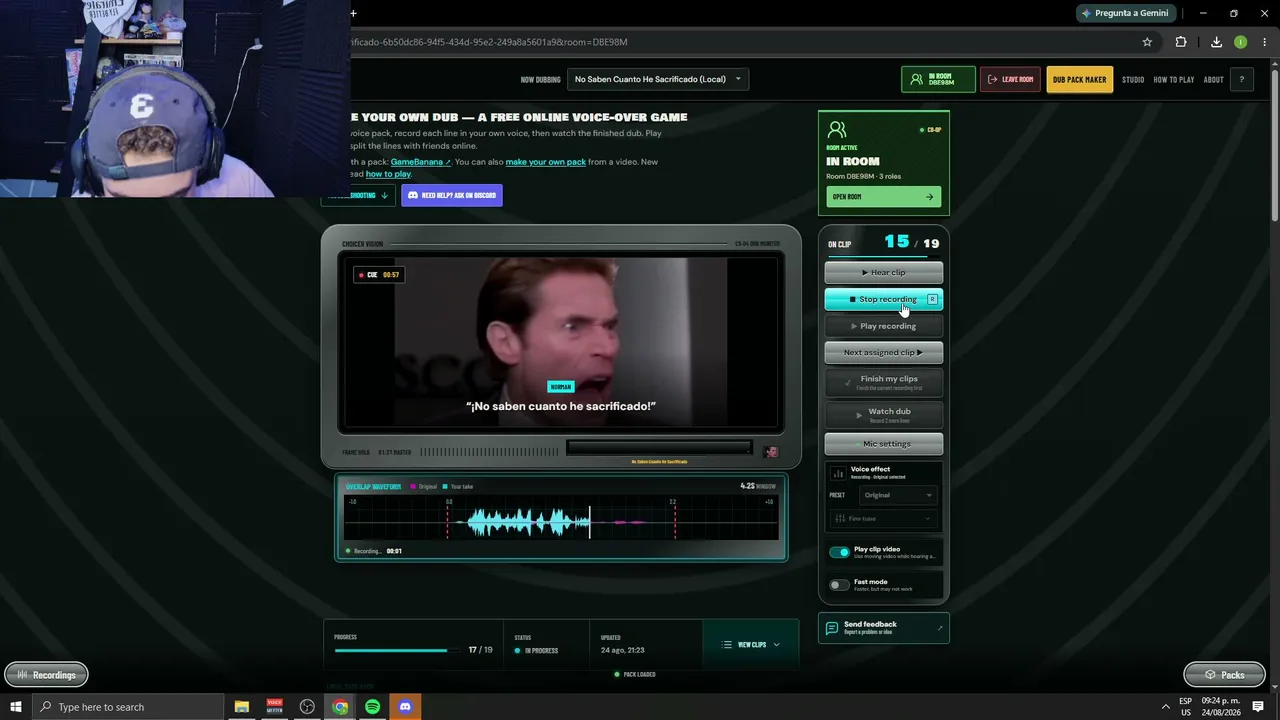Image resolution: width=1280 pixels, height=720 pixels.
Task: Expand the View Clips dropdown
Action: [751, 645]
